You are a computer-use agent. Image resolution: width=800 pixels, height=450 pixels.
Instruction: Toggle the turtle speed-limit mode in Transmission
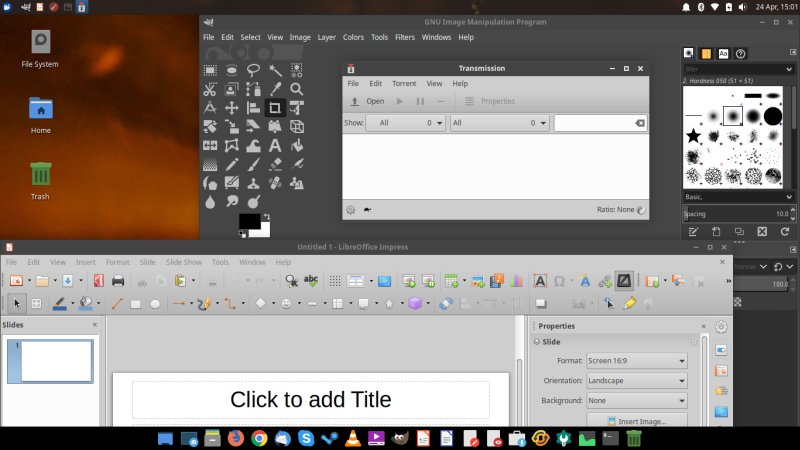point(369,210)
